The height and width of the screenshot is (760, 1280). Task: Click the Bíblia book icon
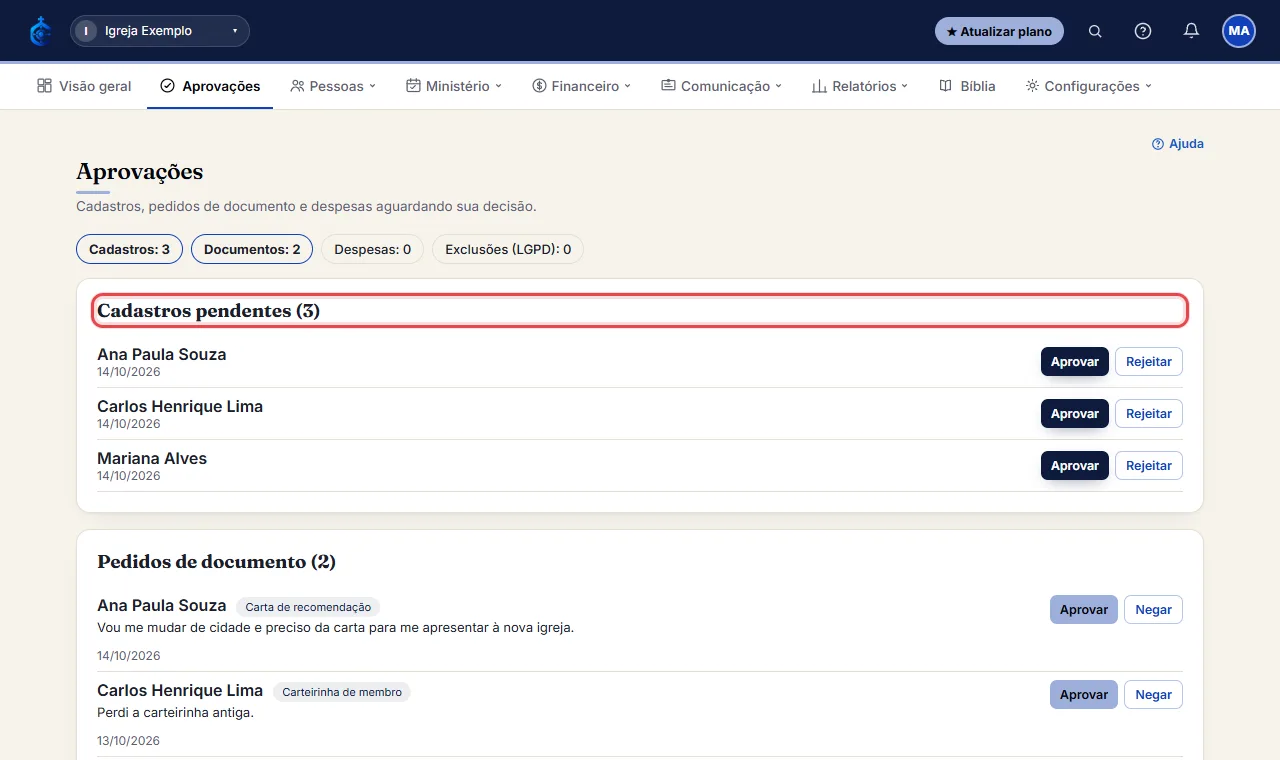pos(945,86)
